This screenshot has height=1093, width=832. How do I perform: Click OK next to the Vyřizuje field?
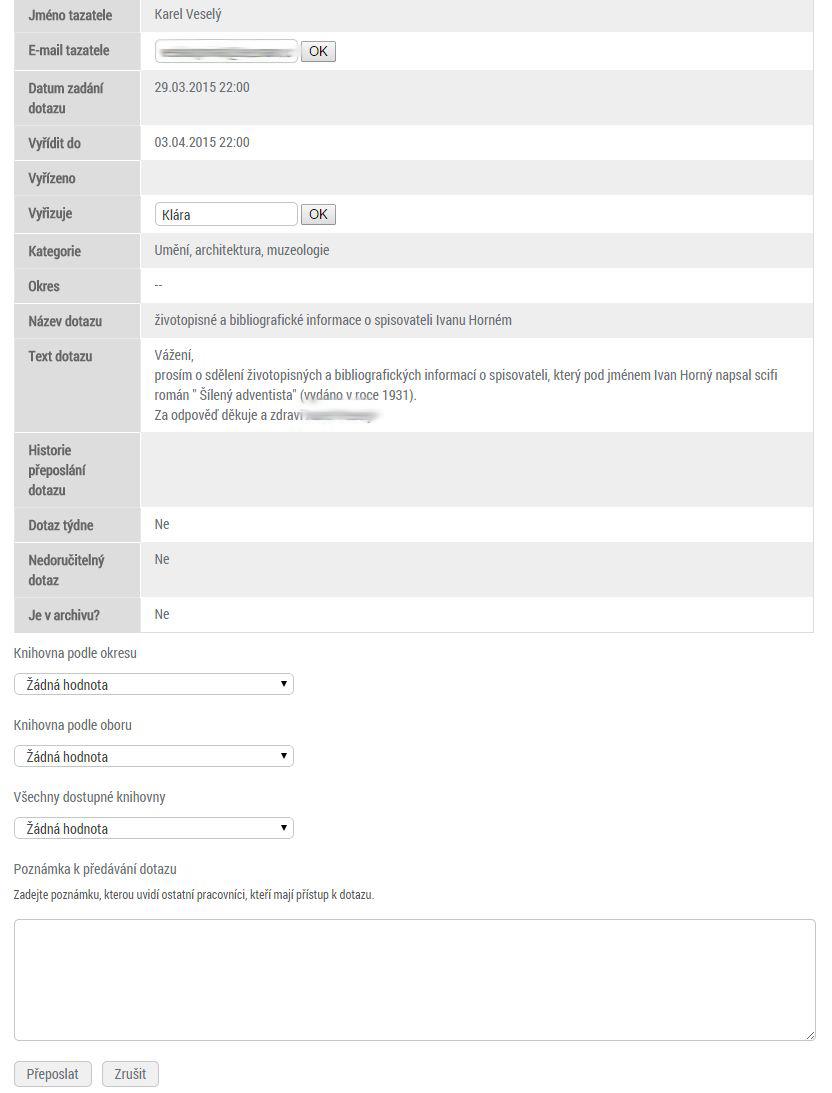pos(318,215)
